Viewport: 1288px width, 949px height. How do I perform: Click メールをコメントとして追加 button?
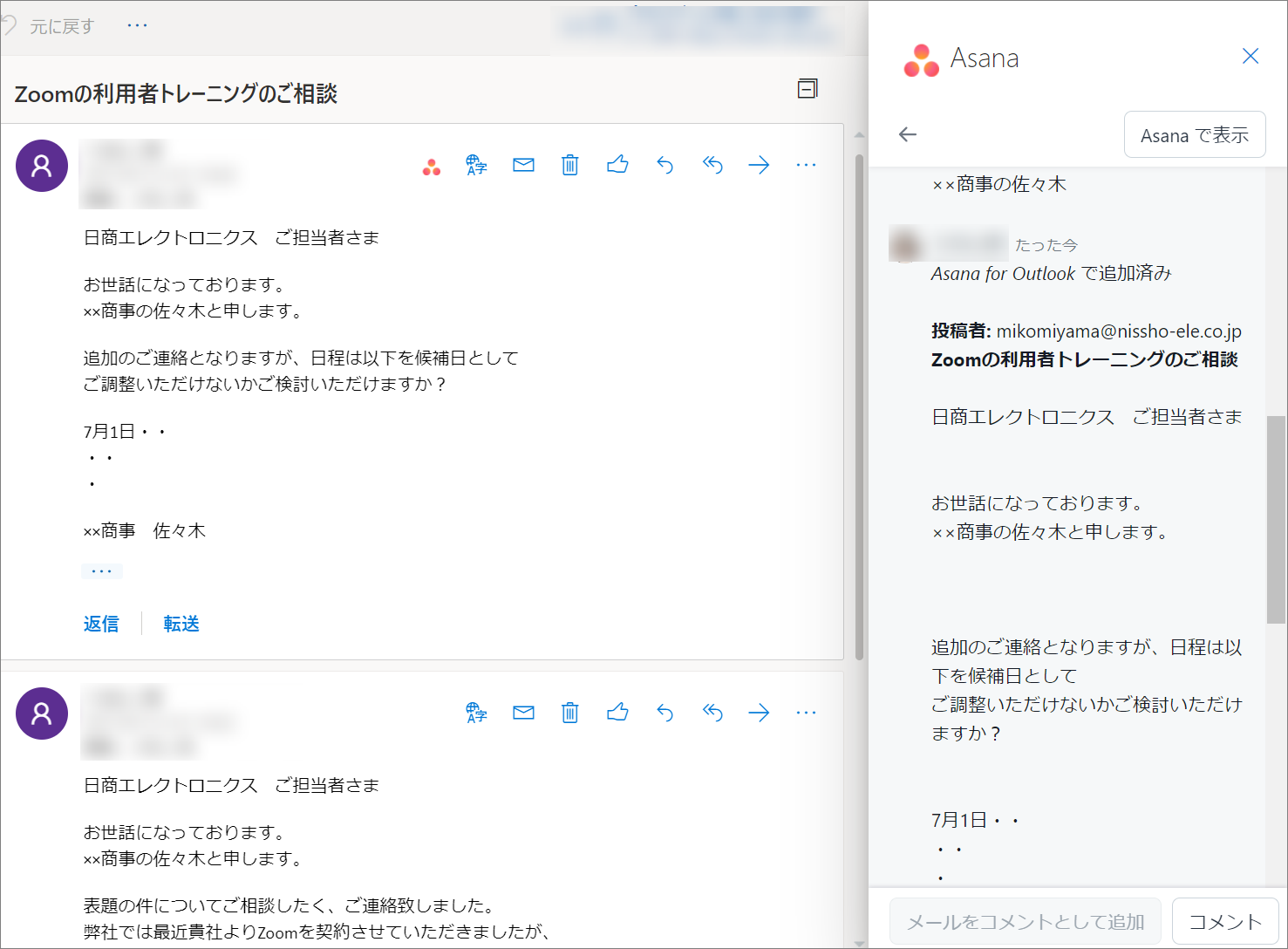(x=1026, y=922)
